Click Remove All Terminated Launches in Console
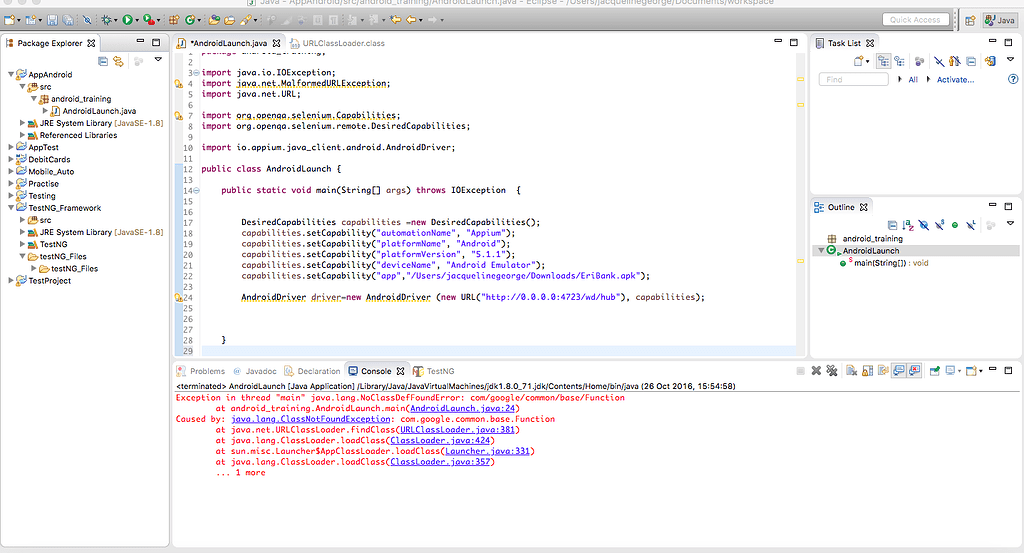Screen dimensions: 1024x553 [x=832, y=371]
